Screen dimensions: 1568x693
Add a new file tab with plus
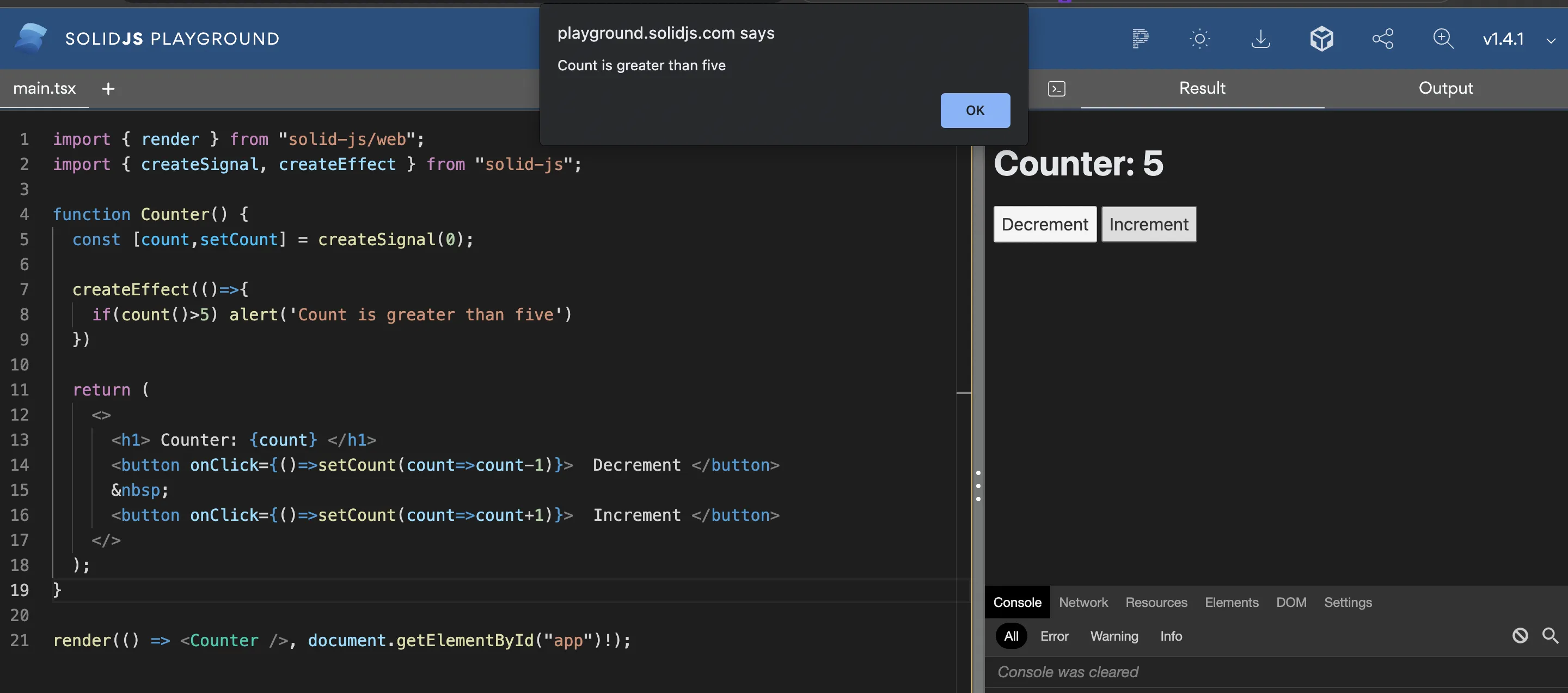108,89
